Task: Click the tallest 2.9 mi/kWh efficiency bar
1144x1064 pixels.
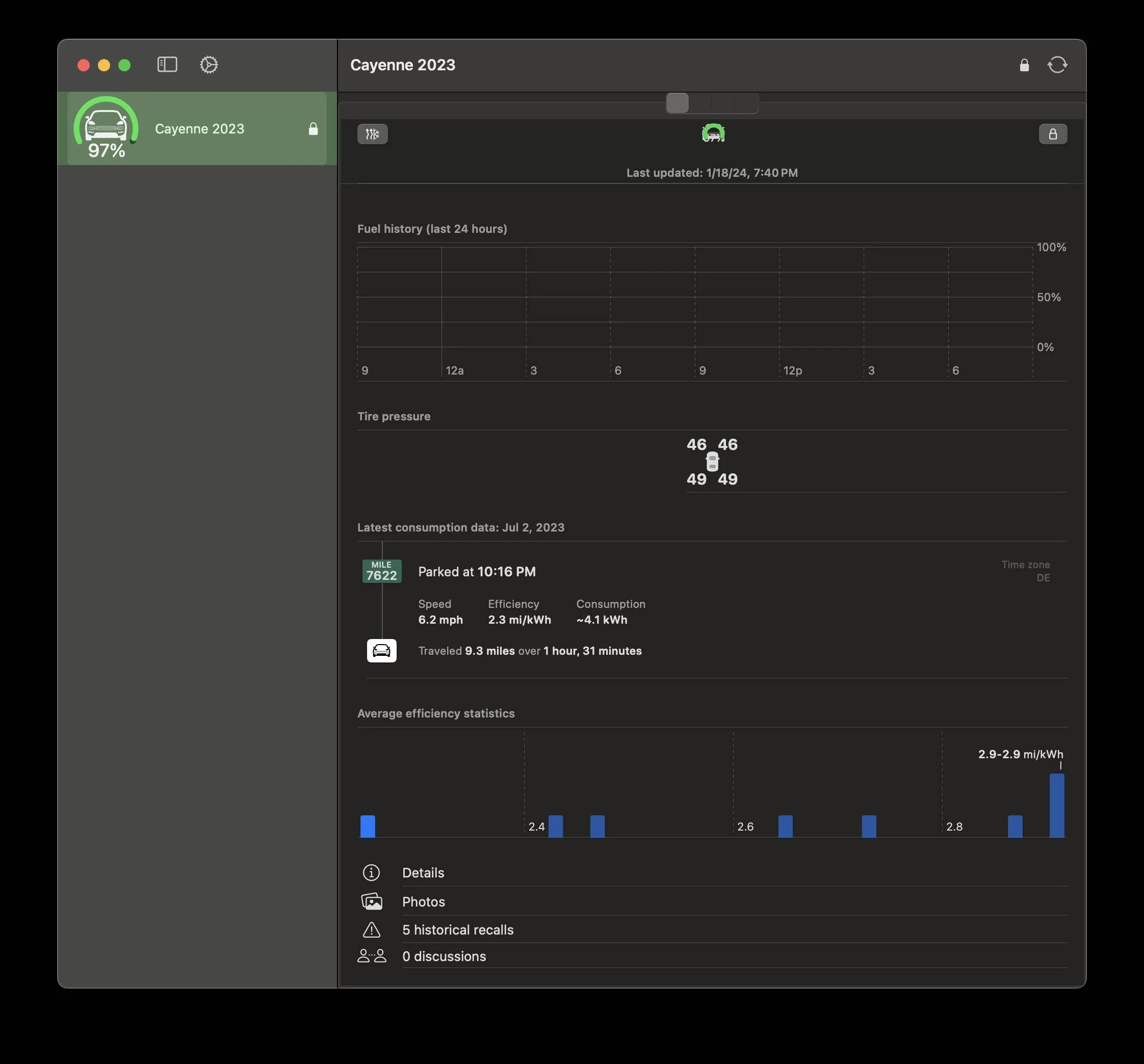Action: click(1056, 805)
